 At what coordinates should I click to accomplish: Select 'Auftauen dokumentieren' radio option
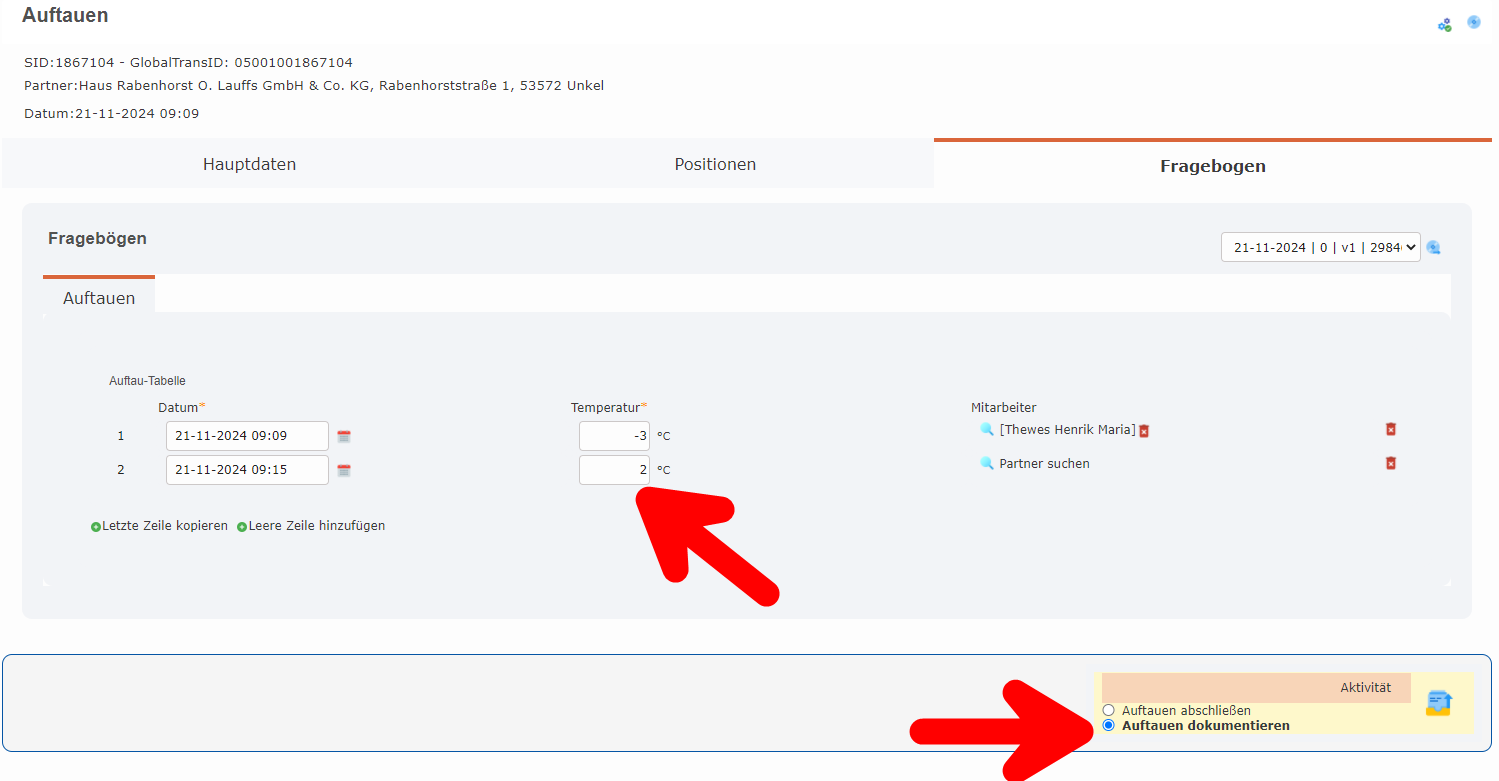(1108, 725)
